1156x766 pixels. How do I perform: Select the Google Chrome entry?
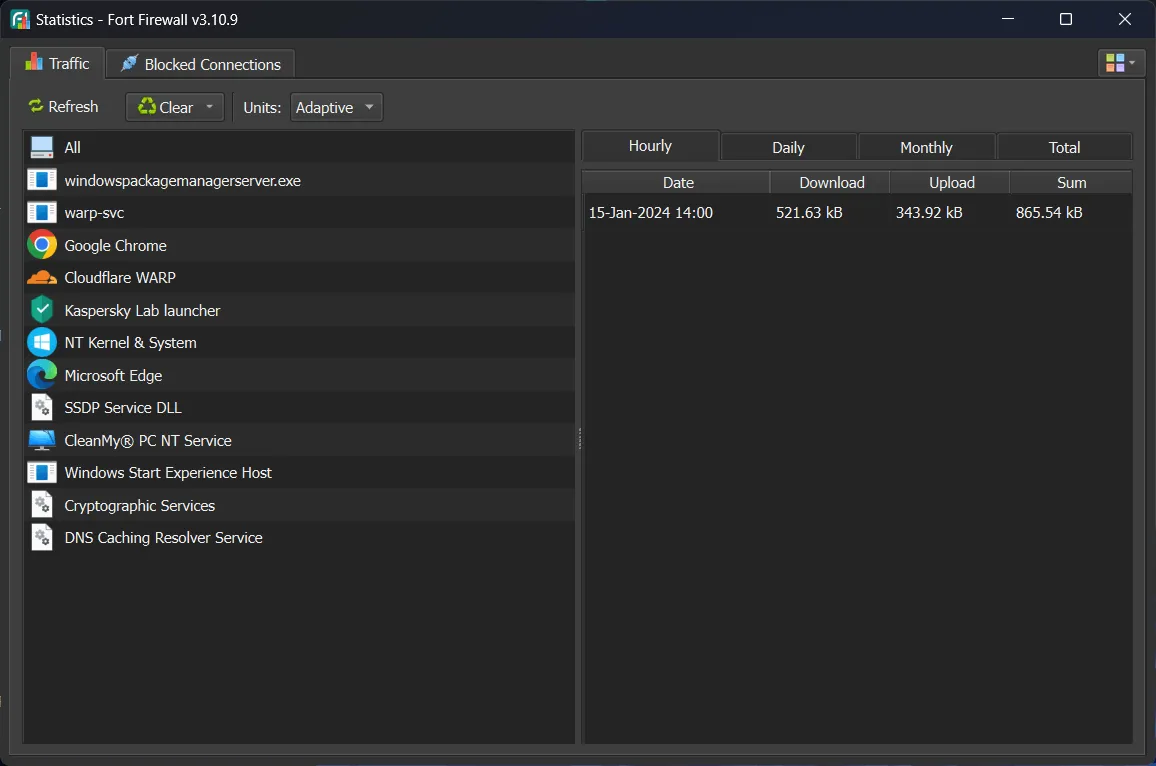click(299, 245)
